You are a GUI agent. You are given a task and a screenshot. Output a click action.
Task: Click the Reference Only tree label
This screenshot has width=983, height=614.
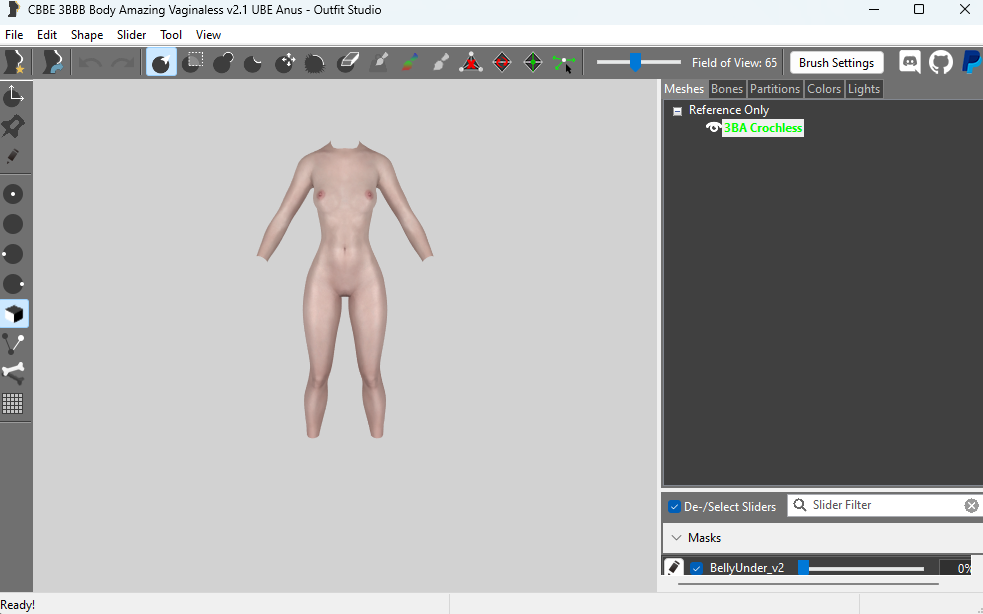click(728, 110)
